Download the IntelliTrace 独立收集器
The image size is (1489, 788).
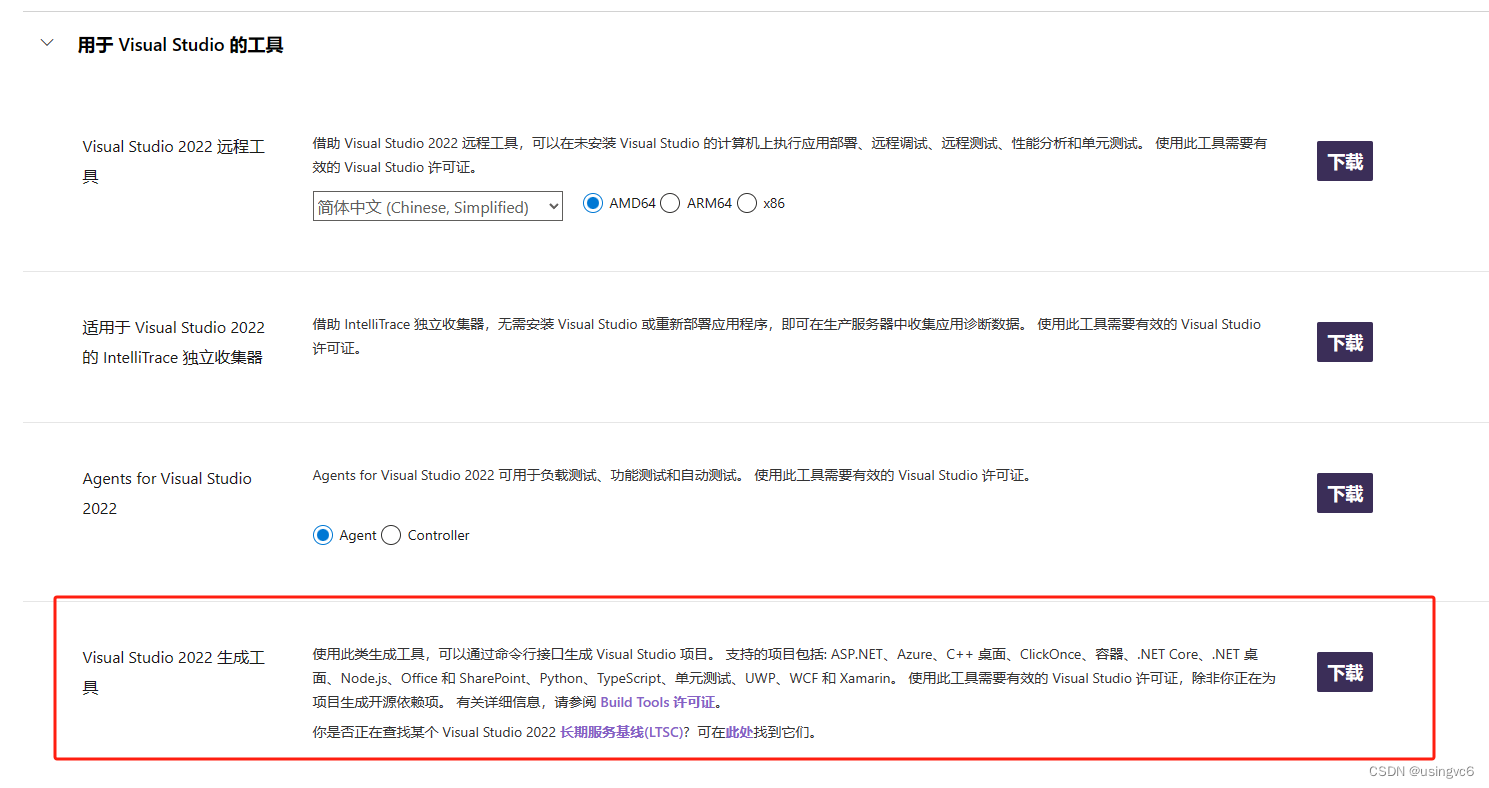tap(1344, 341)
